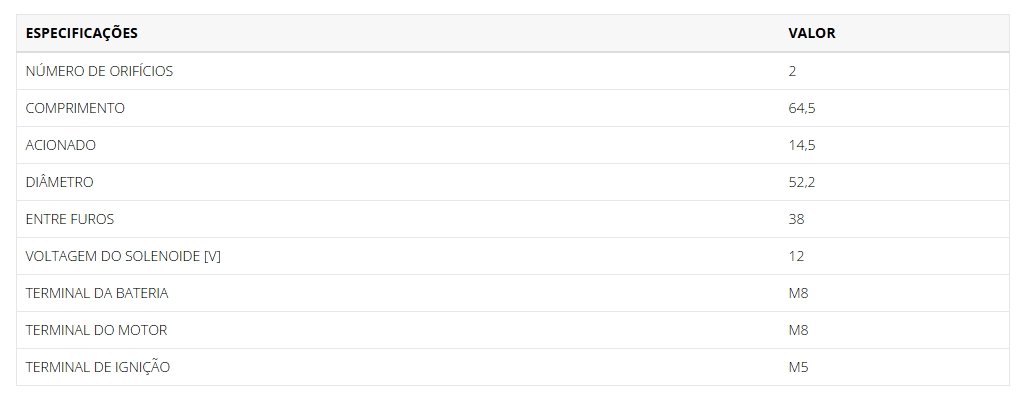Click the M8 value for terminal do motor
The image size is (1019, 398).
[799, 330]
